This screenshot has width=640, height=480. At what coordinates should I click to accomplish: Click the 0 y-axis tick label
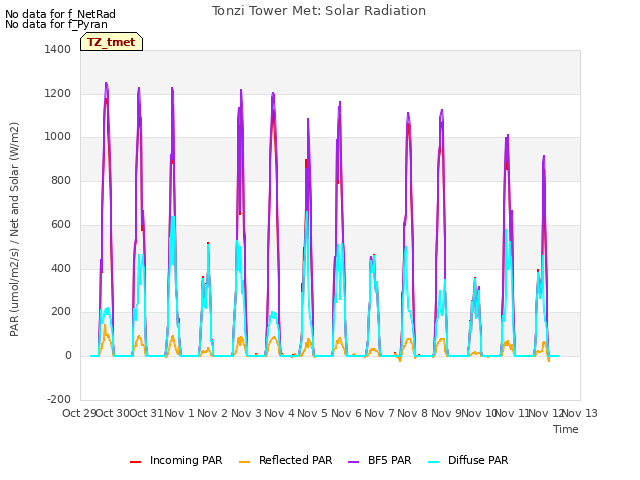(x=68, y=356)
